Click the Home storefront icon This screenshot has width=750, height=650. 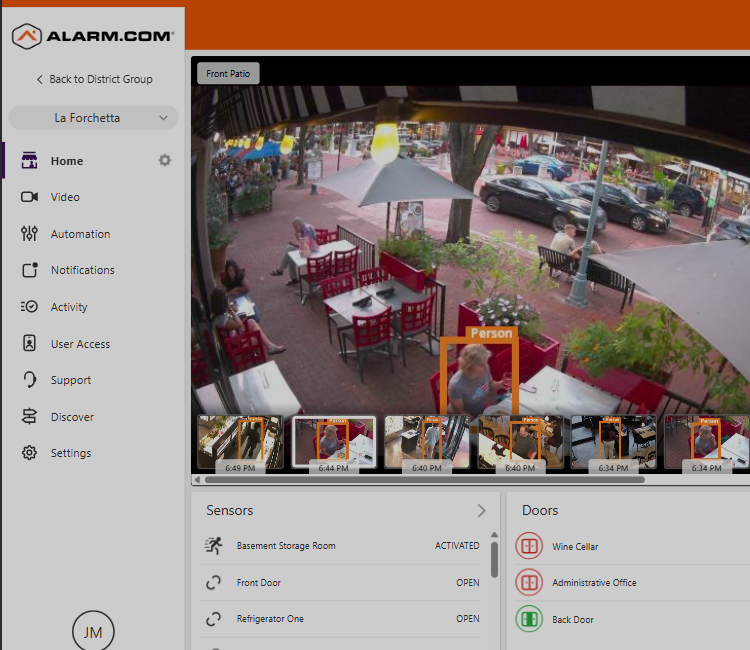29,161
